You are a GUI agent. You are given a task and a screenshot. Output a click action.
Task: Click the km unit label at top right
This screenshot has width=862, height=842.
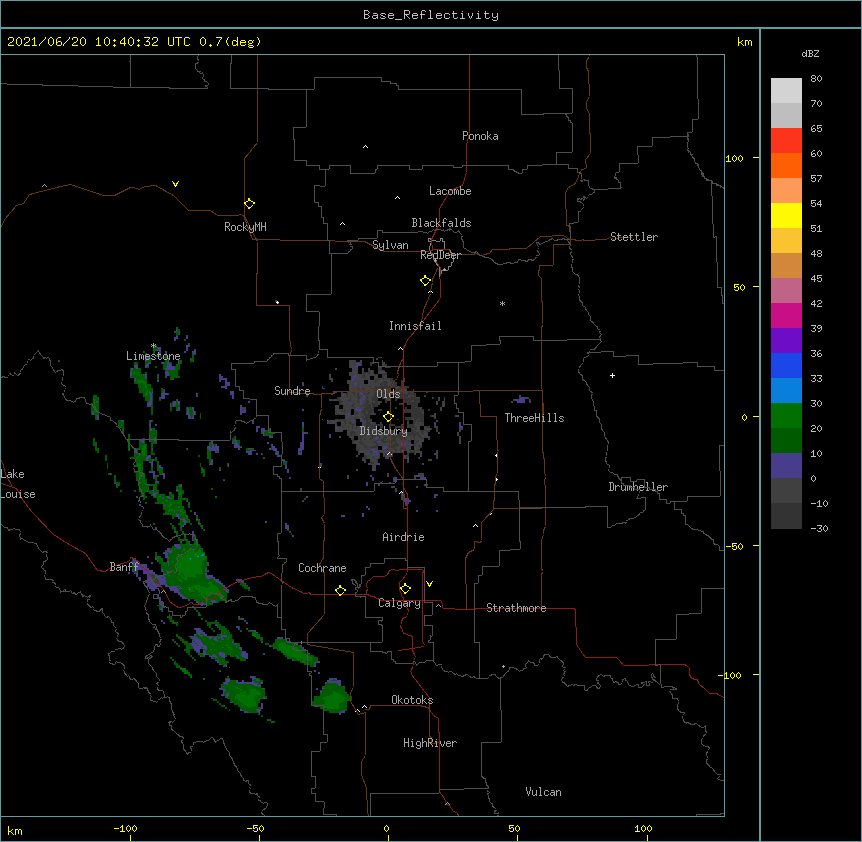tap(744, 42)
